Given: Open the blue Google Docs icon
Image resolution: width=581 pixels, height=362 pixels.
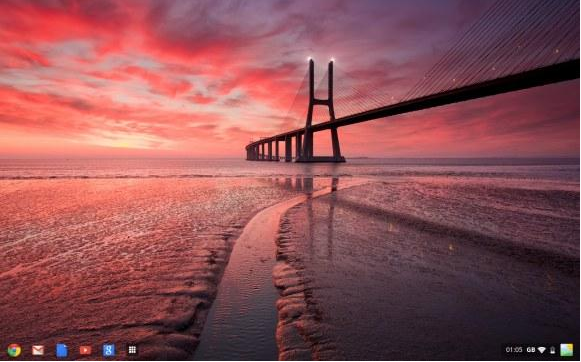Looking at the screenshot, I should [x=62, y=350].
